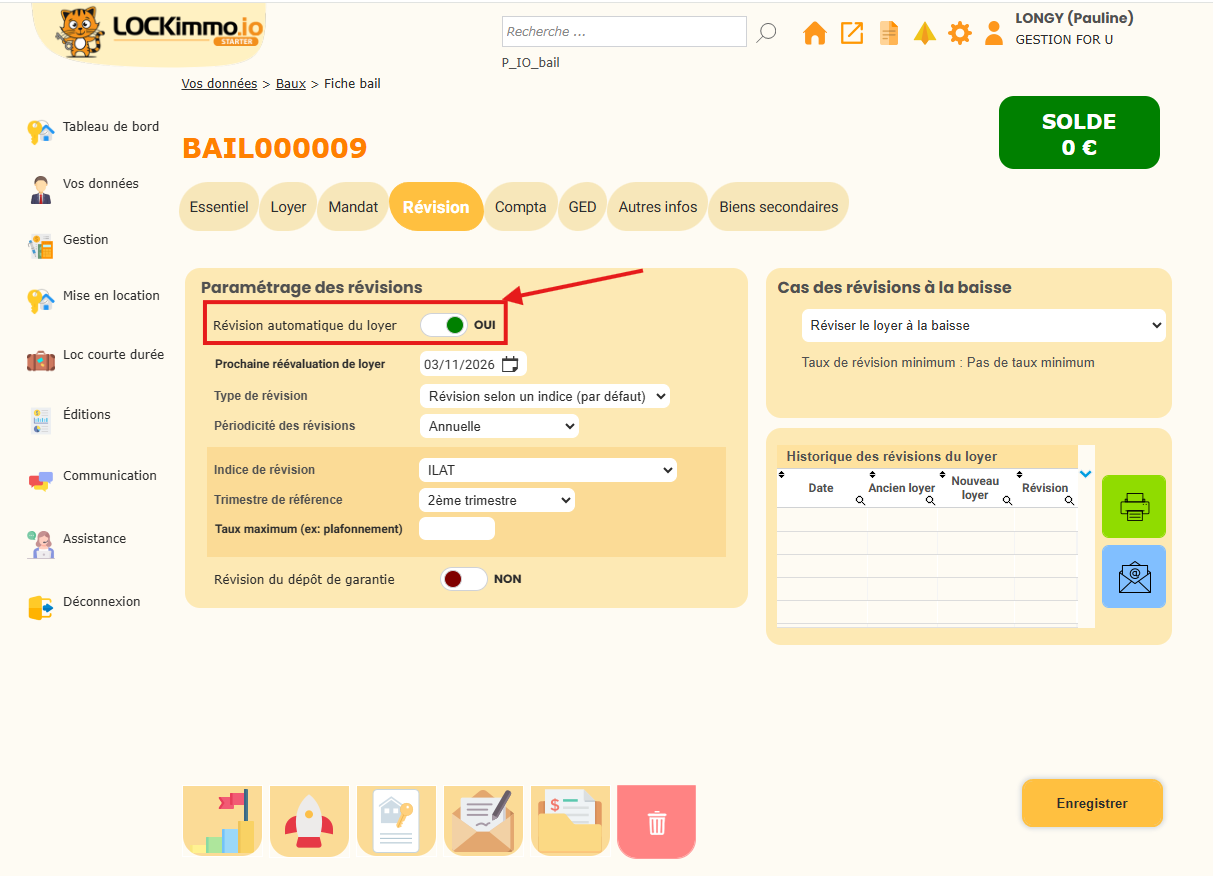Viewport: 1213px width, 876px height.
Task: Click the search magnifier icon
Action: (766, 32)
